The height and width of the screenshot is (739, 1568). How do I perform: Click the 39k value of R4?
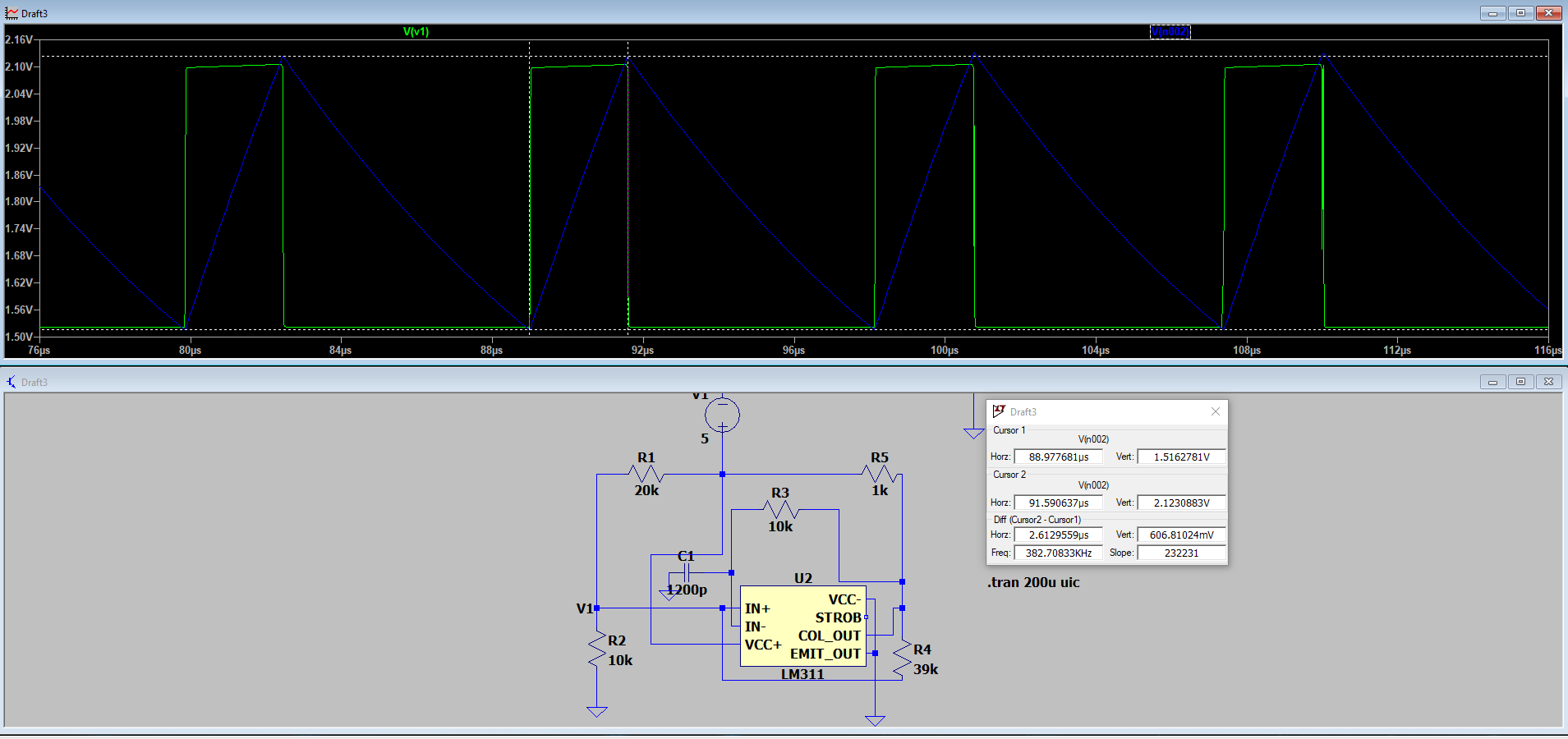tap(926, 669)
